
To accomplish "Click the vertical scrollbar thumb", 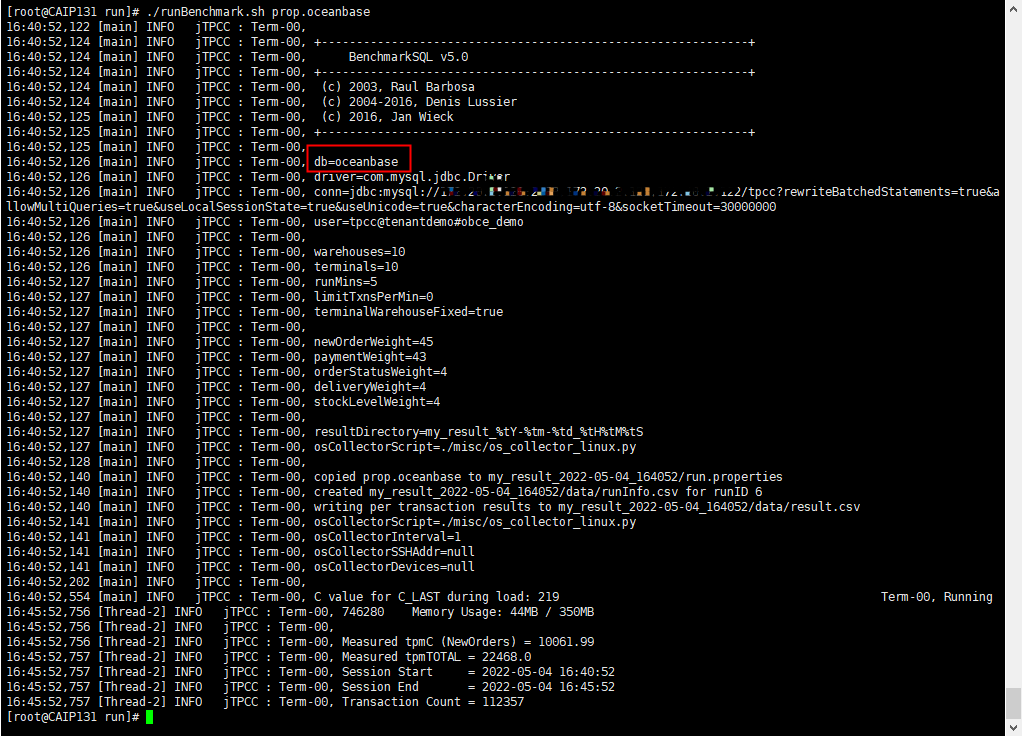I will [x=1013, y=703].
